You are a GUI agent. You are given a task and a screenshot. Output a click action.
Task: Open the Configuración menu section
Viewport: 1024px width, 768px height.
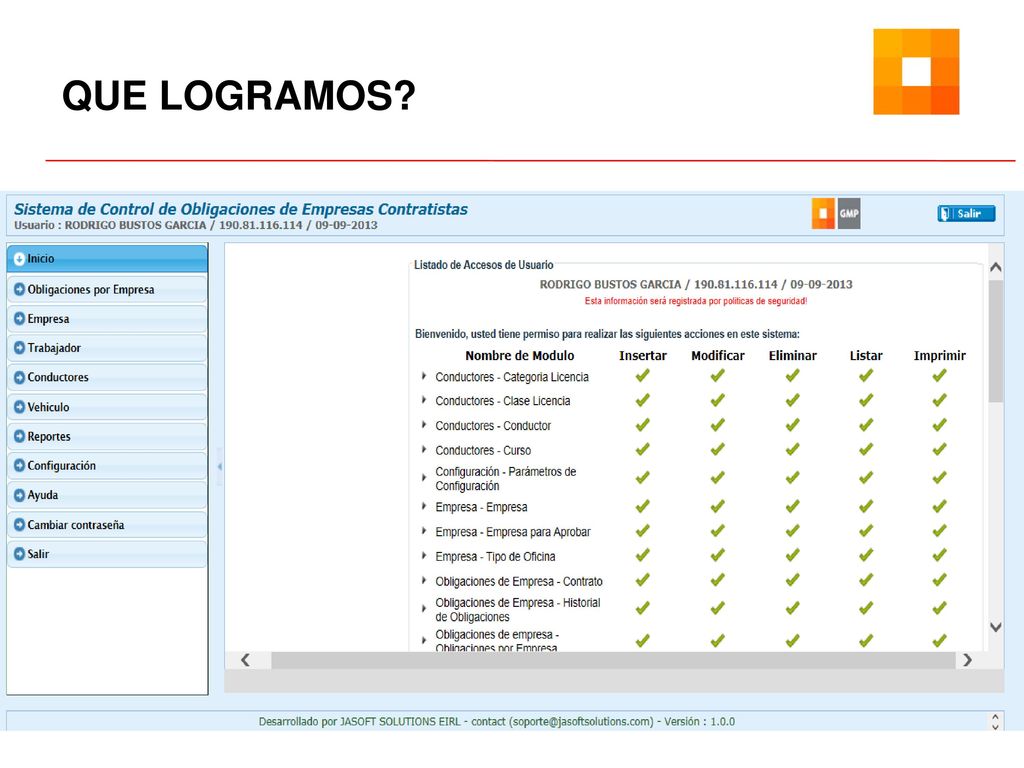tap(107, 466)
